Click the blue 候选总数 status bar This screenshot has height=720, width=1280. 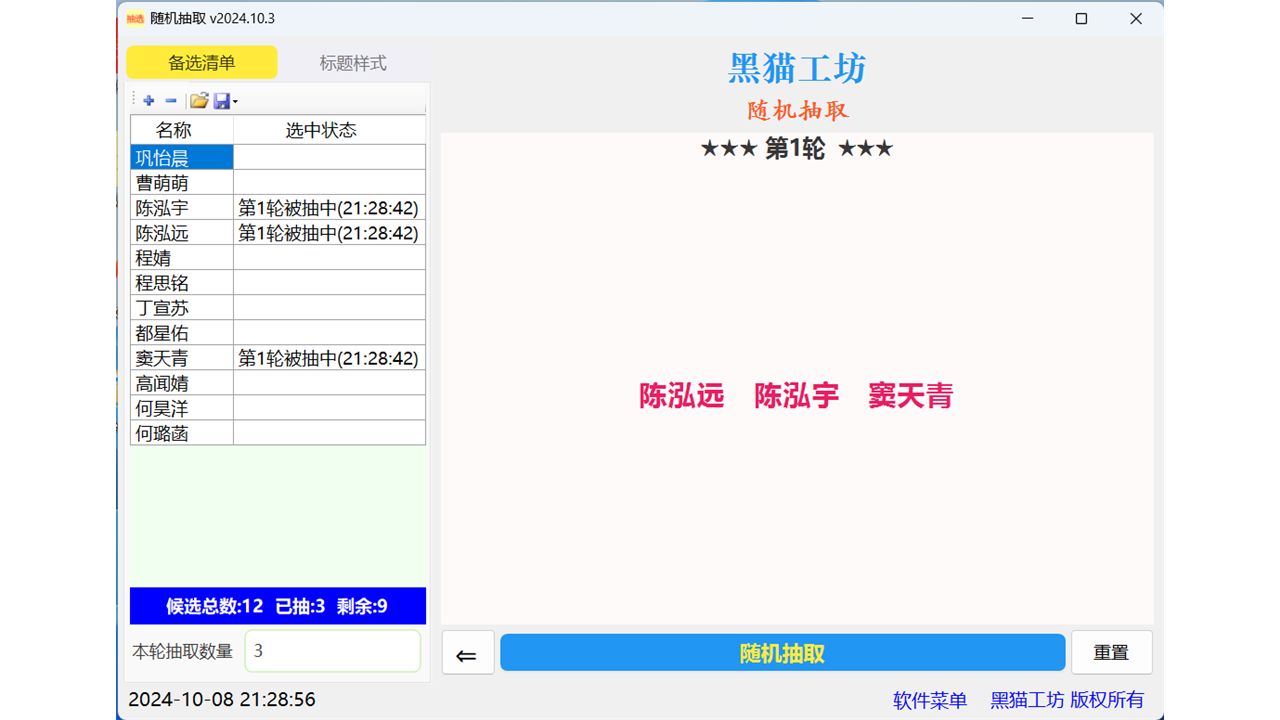click(277, 606)
